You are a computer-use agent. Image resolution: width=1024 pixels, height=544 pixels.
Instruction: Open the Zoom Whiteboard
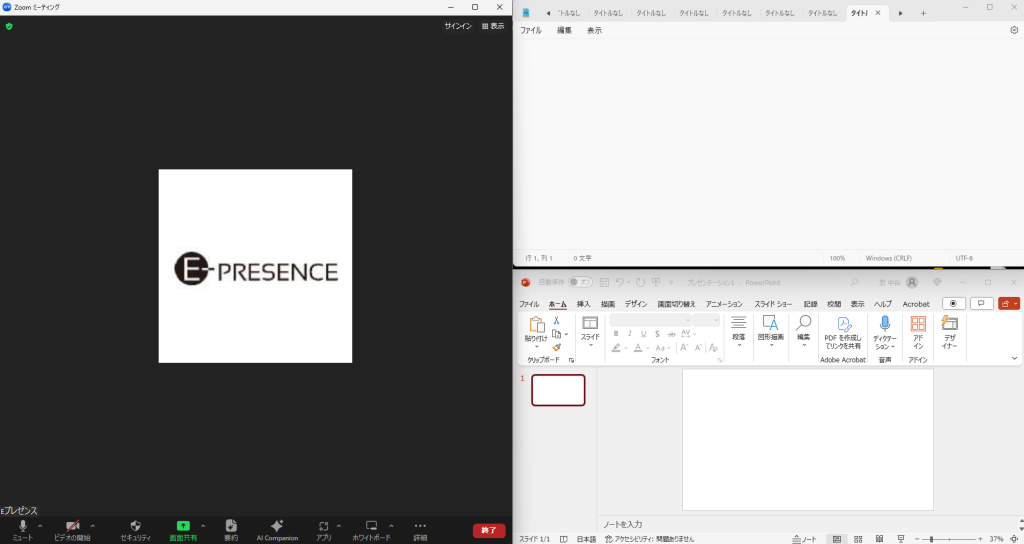click(371, 530)
